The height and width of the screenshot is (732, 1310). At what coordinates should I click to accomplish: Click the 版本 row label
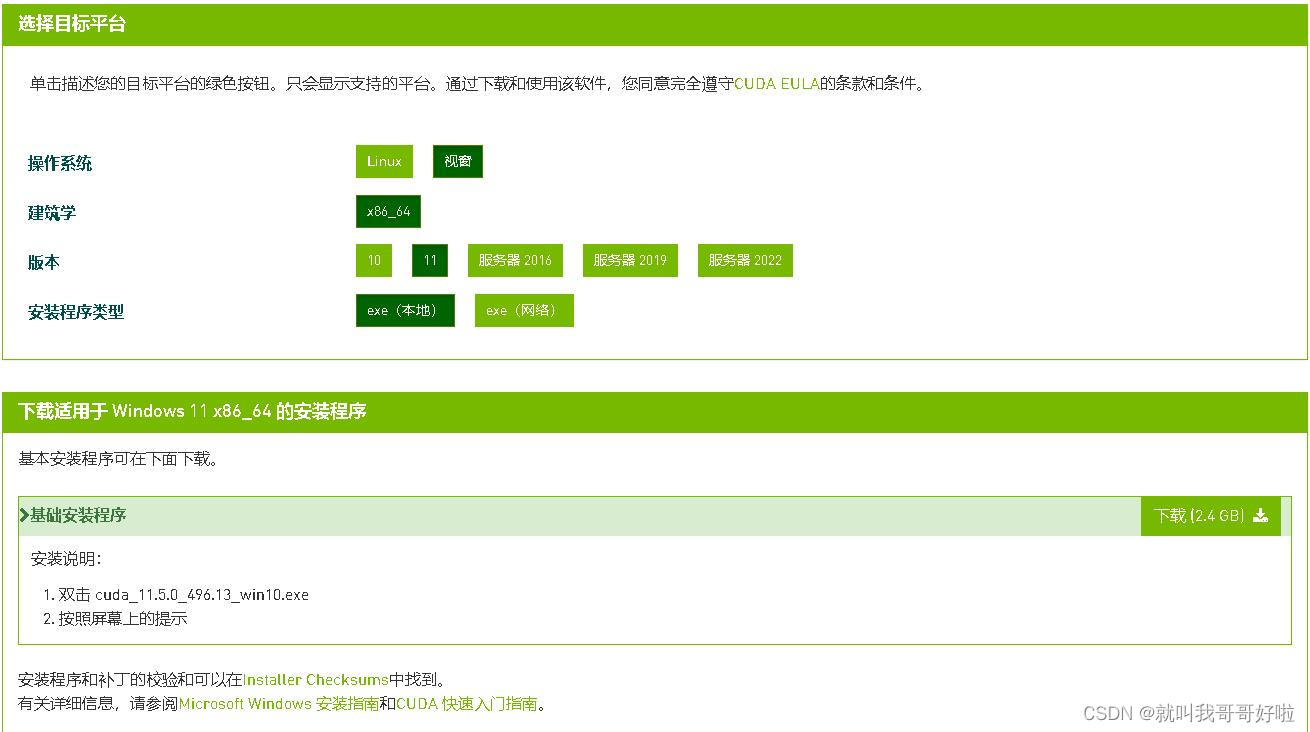click(x=44, y=263)
